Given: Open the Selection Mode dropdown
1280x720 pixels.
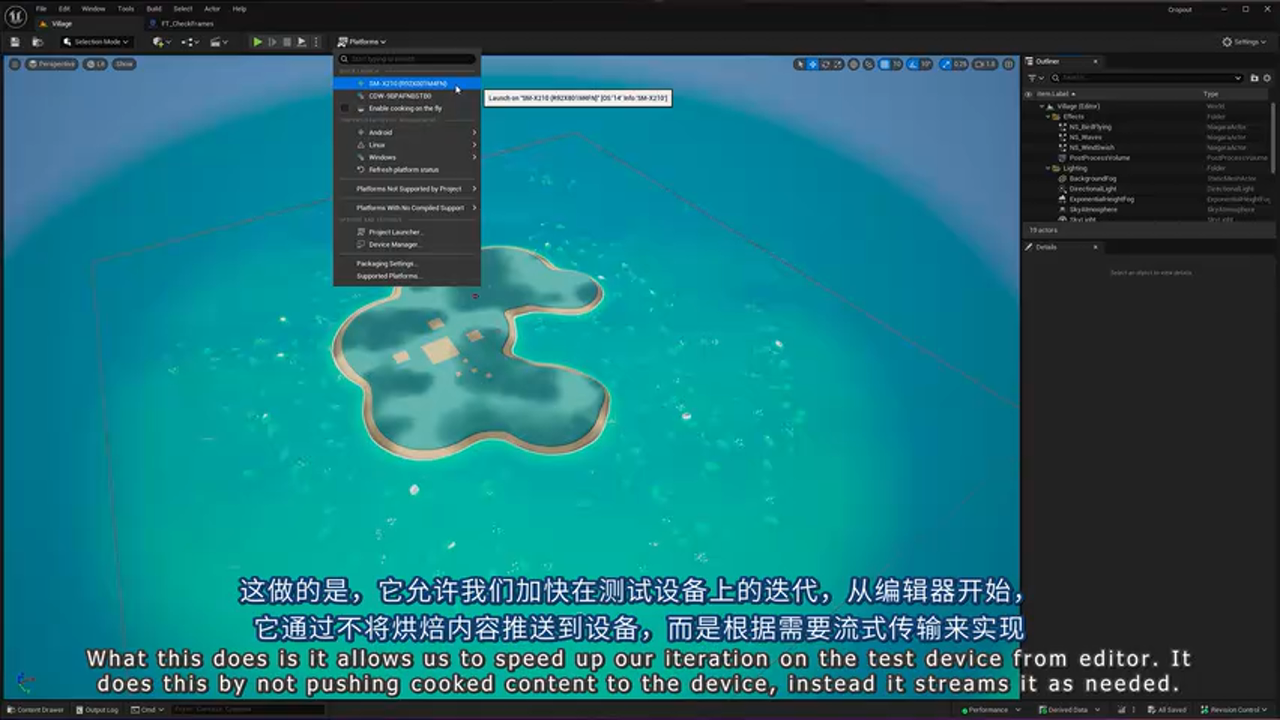Looking at the screenshot, I should [95, 41].
